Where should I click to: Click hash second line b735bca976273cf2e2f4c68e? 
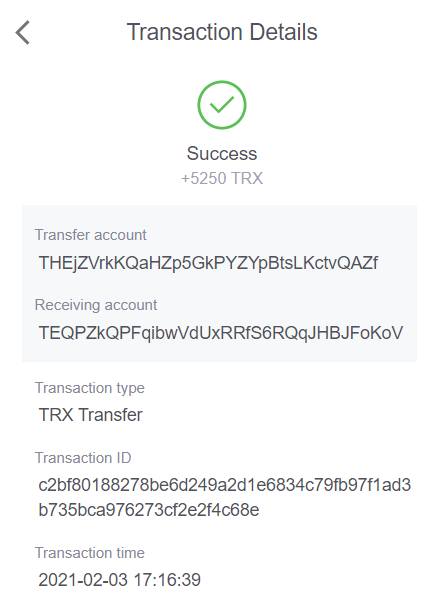[x=149, y=510]
